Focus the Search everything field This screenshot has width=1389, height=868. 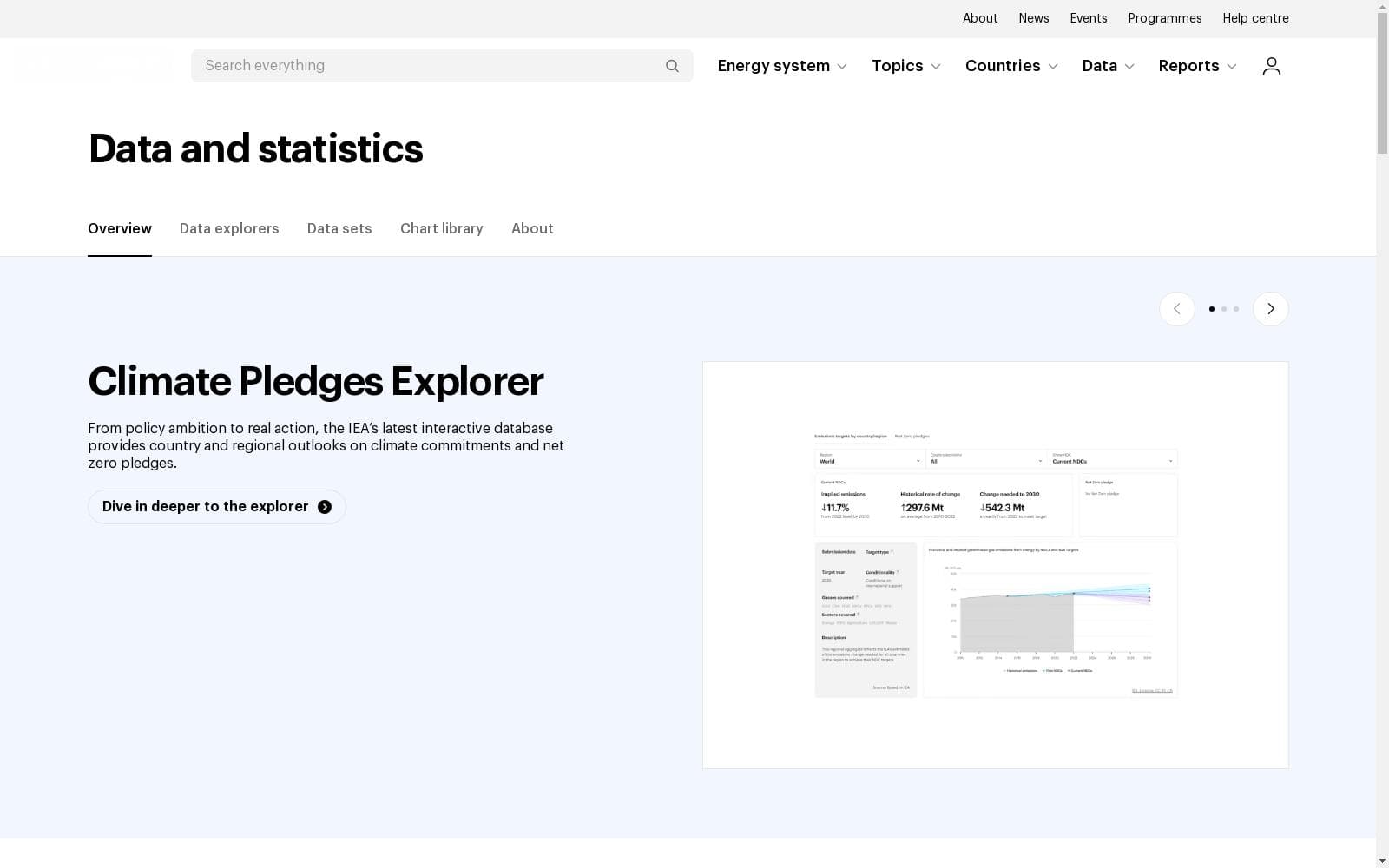(x=442, y=66)
